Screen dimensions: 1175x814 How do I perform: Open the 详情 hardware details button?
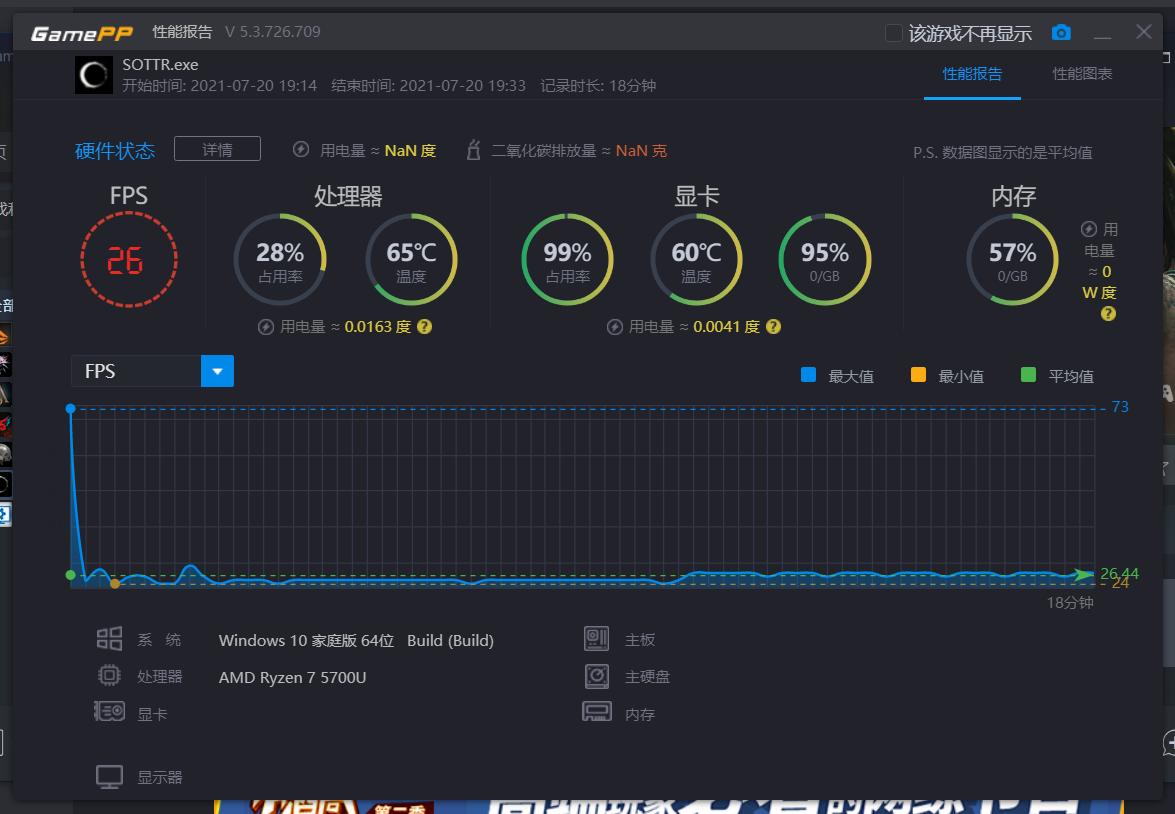[x=217, y=149]
